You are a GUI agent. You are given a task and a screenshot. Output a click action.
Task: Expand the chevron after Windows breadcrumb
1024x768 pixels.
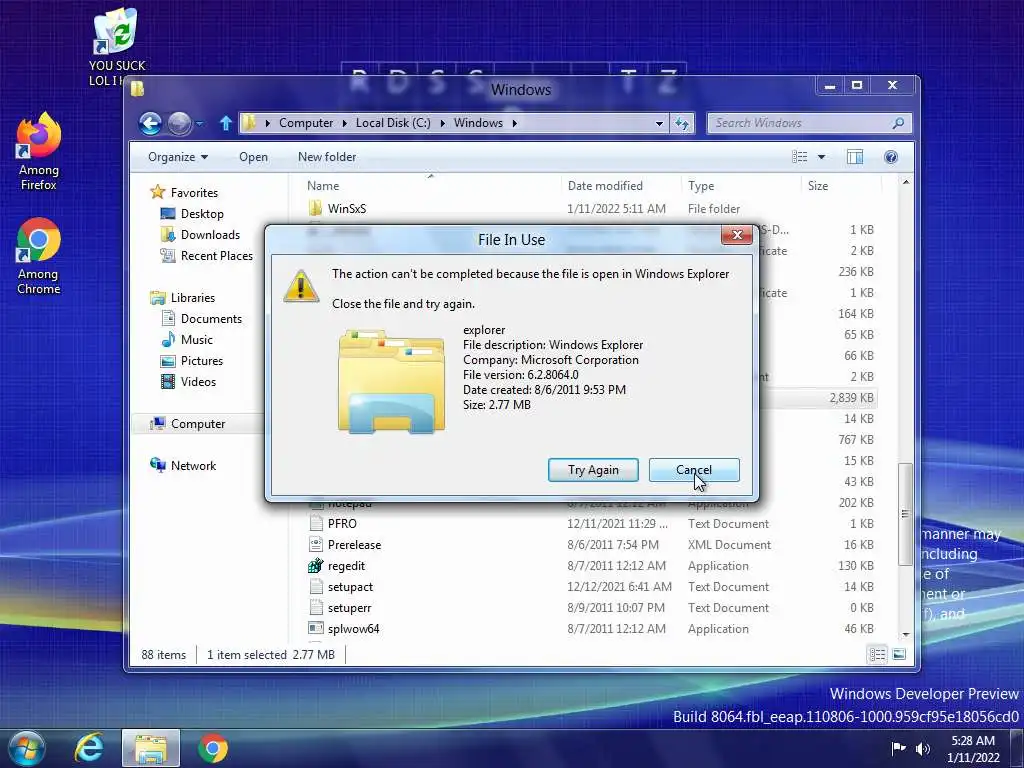pos(515,123)
